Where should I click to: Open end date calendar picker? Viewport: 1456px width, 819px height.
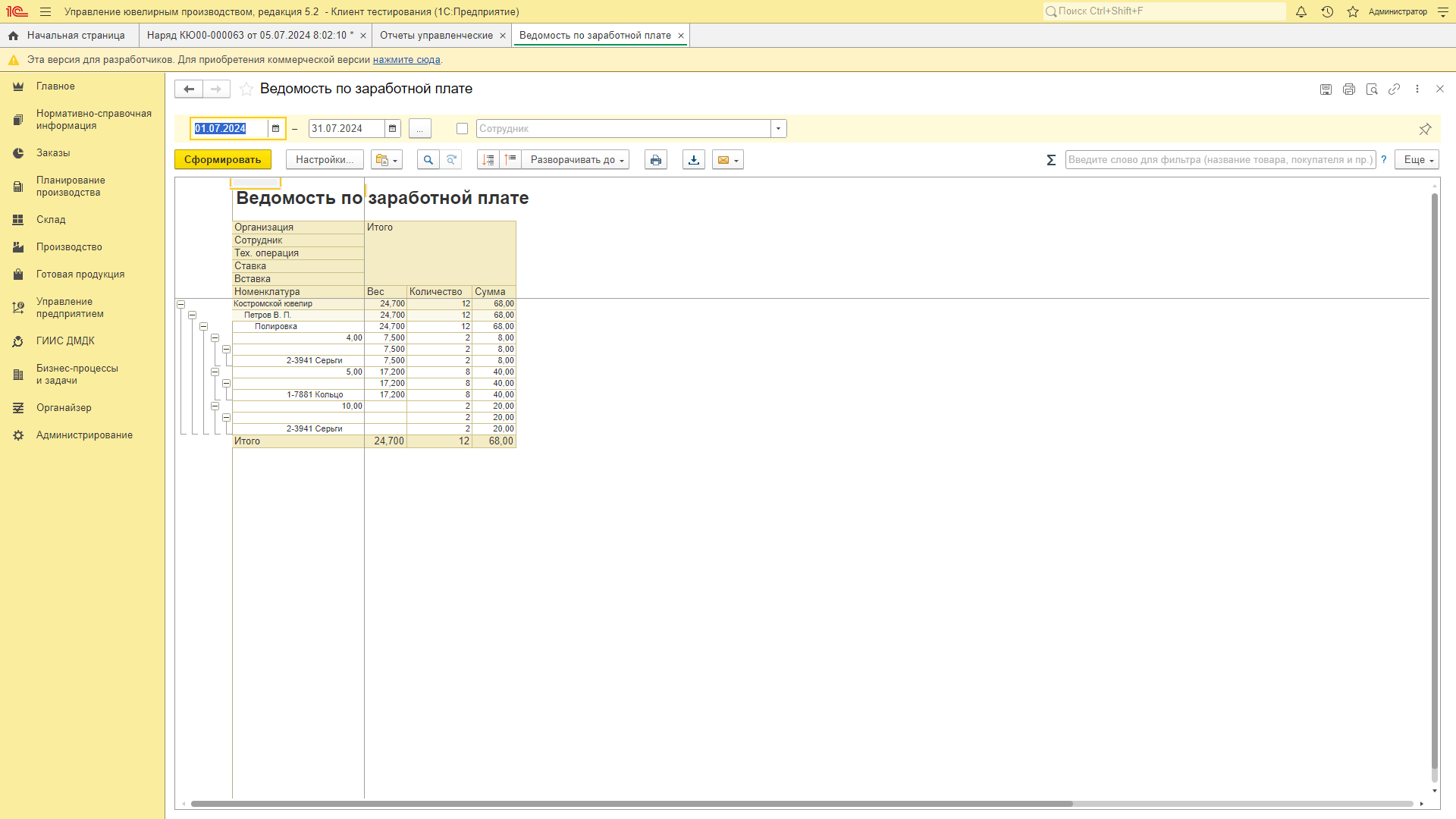(392, 129)
